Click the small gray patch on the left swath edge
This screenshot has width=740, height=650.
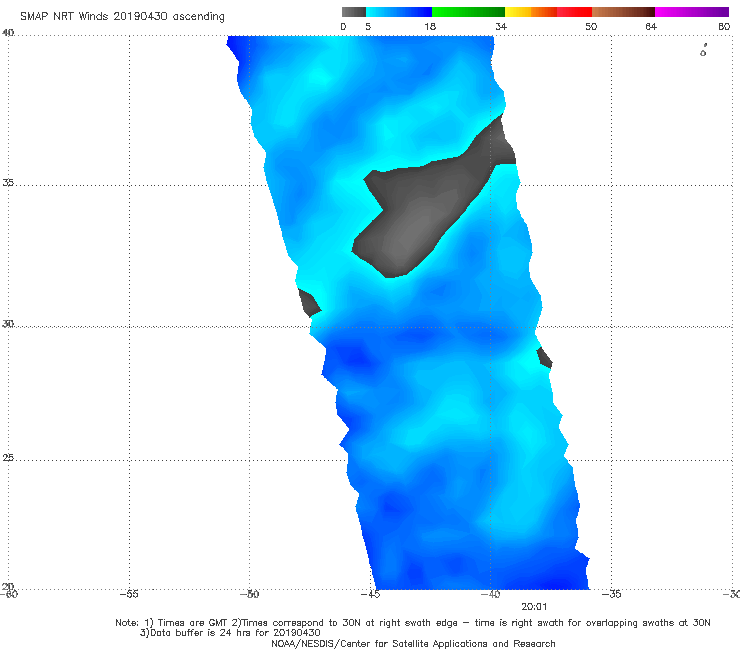pyautogui.click(x=310, y=303)
